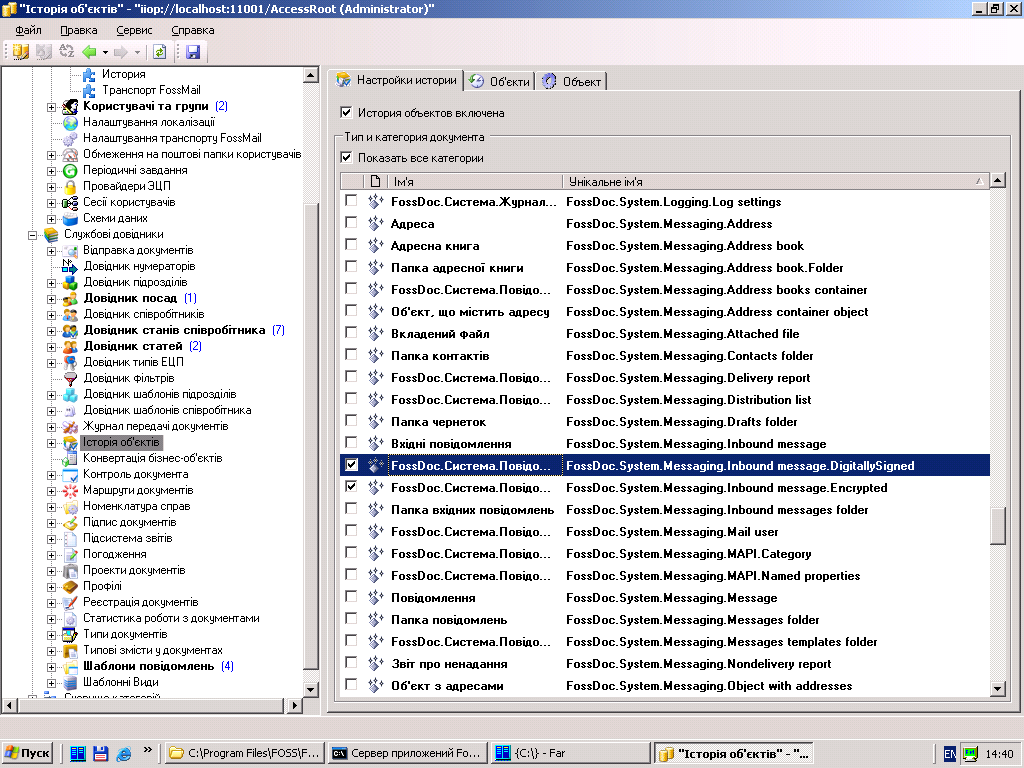Click the row icon beside Вкладений файл
The width and height of the screenshot is (1024, 768).
(x=376, y=334)
